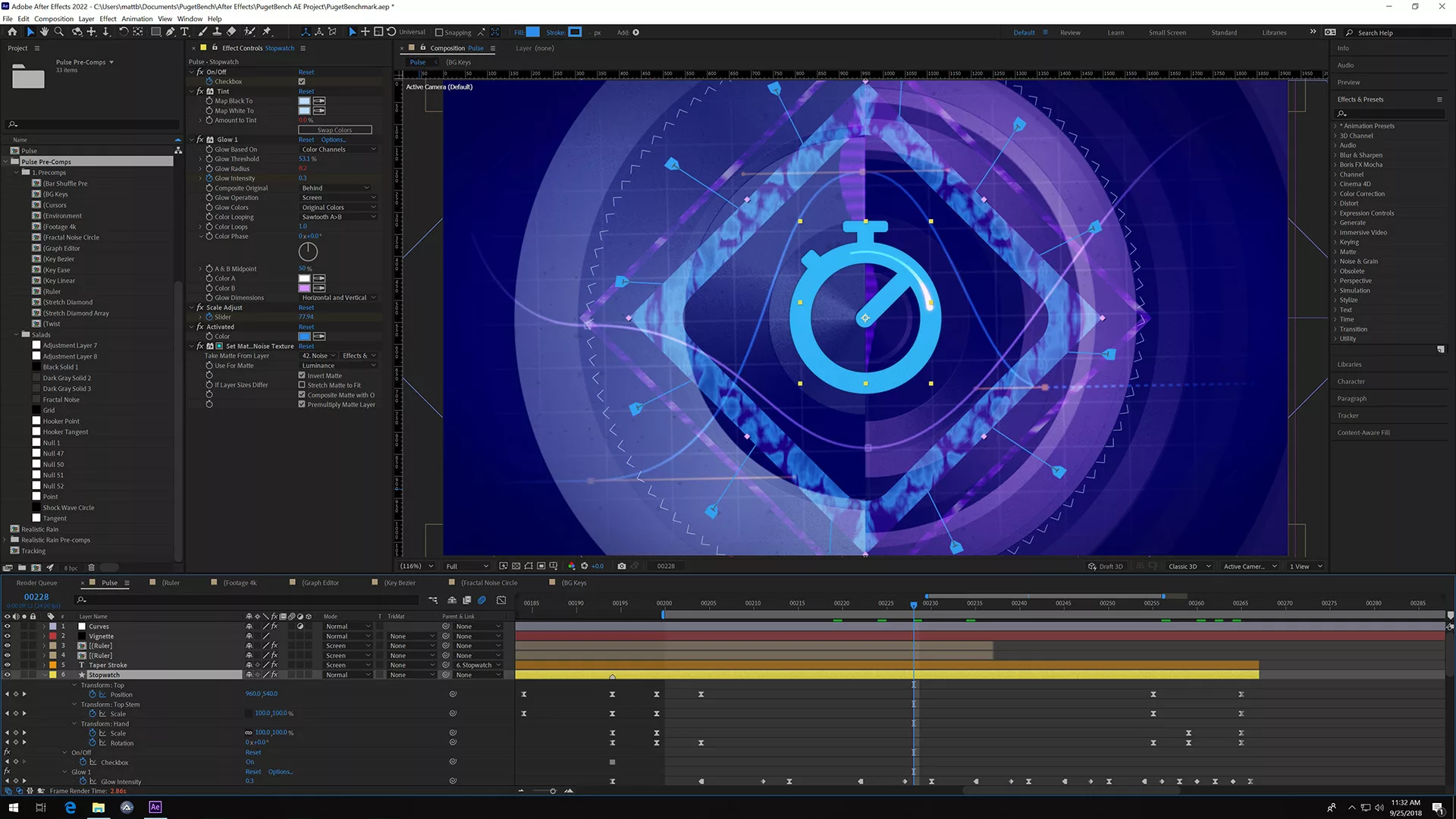Toggle Transparency Grid in the composition viewer
1456x819 pixels.
click(x=516, y=566)
